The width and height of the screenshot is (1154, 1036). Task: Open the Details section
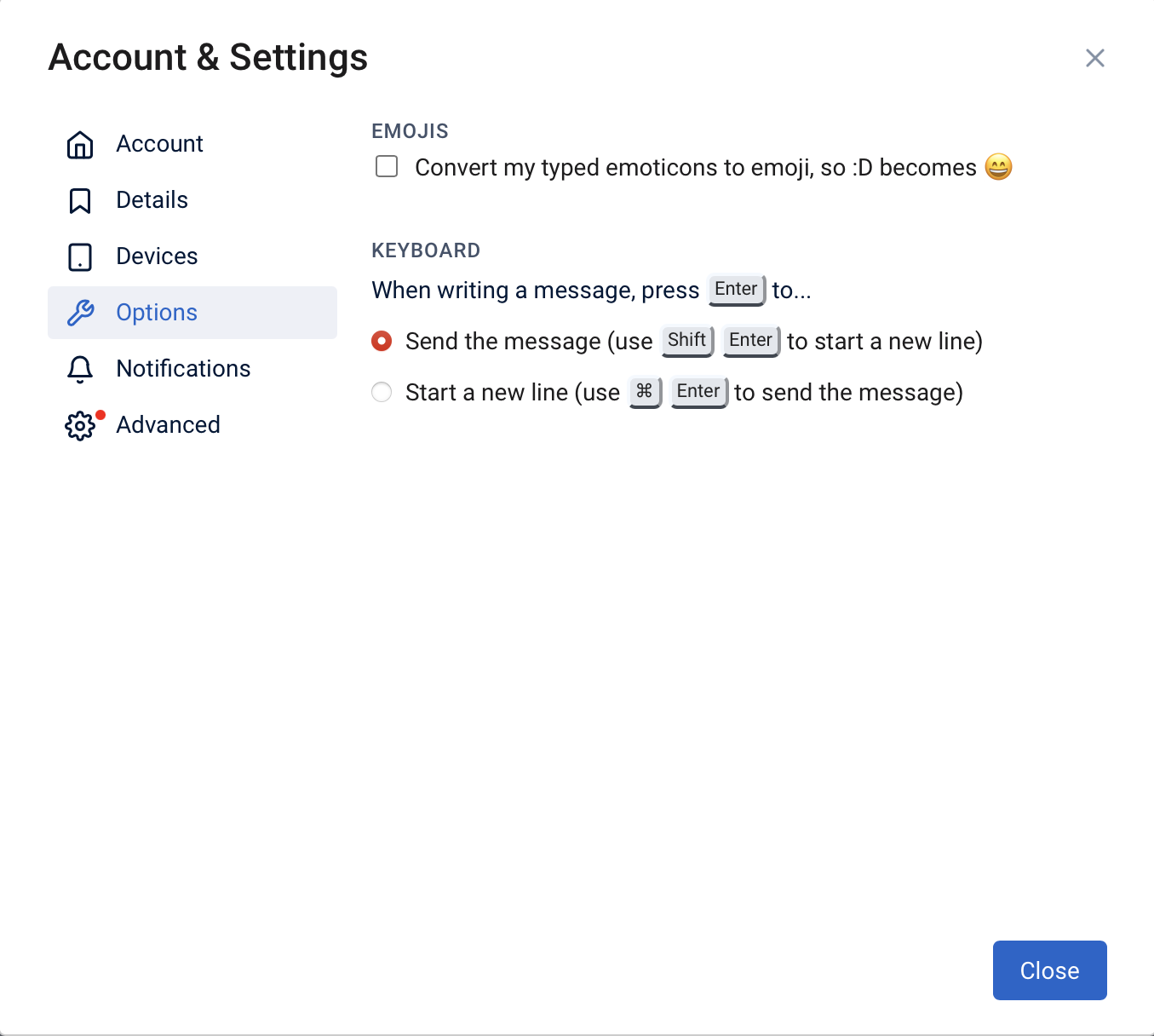coord(152,200)
